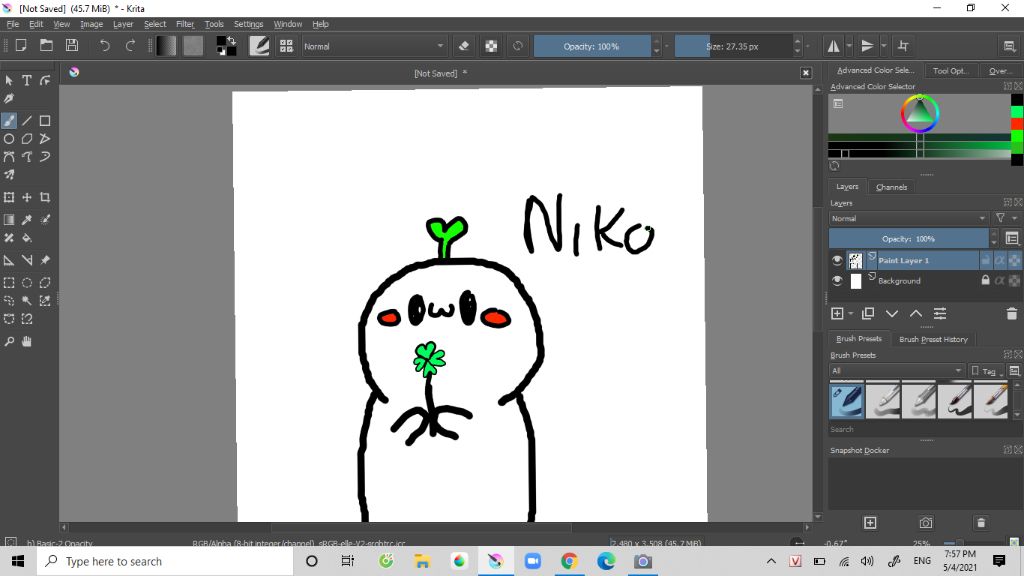Open the Settings menu

248,24
